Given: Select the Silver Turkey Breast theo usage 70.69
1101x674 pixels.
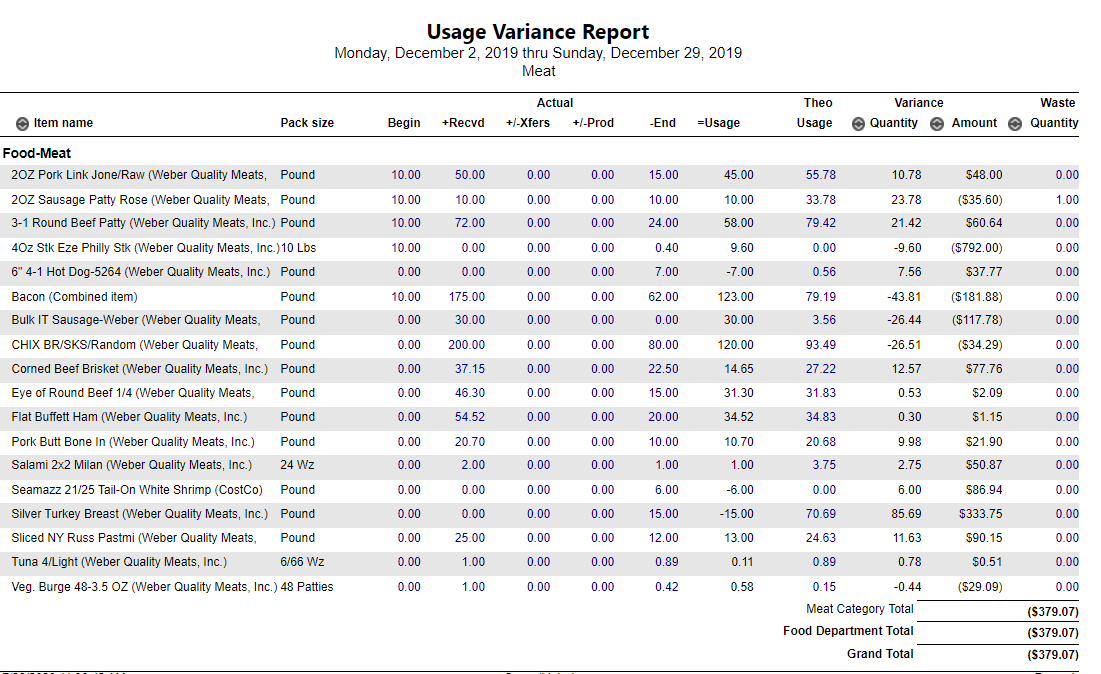Looking at the screenshot, I should [x=820, y=514].
